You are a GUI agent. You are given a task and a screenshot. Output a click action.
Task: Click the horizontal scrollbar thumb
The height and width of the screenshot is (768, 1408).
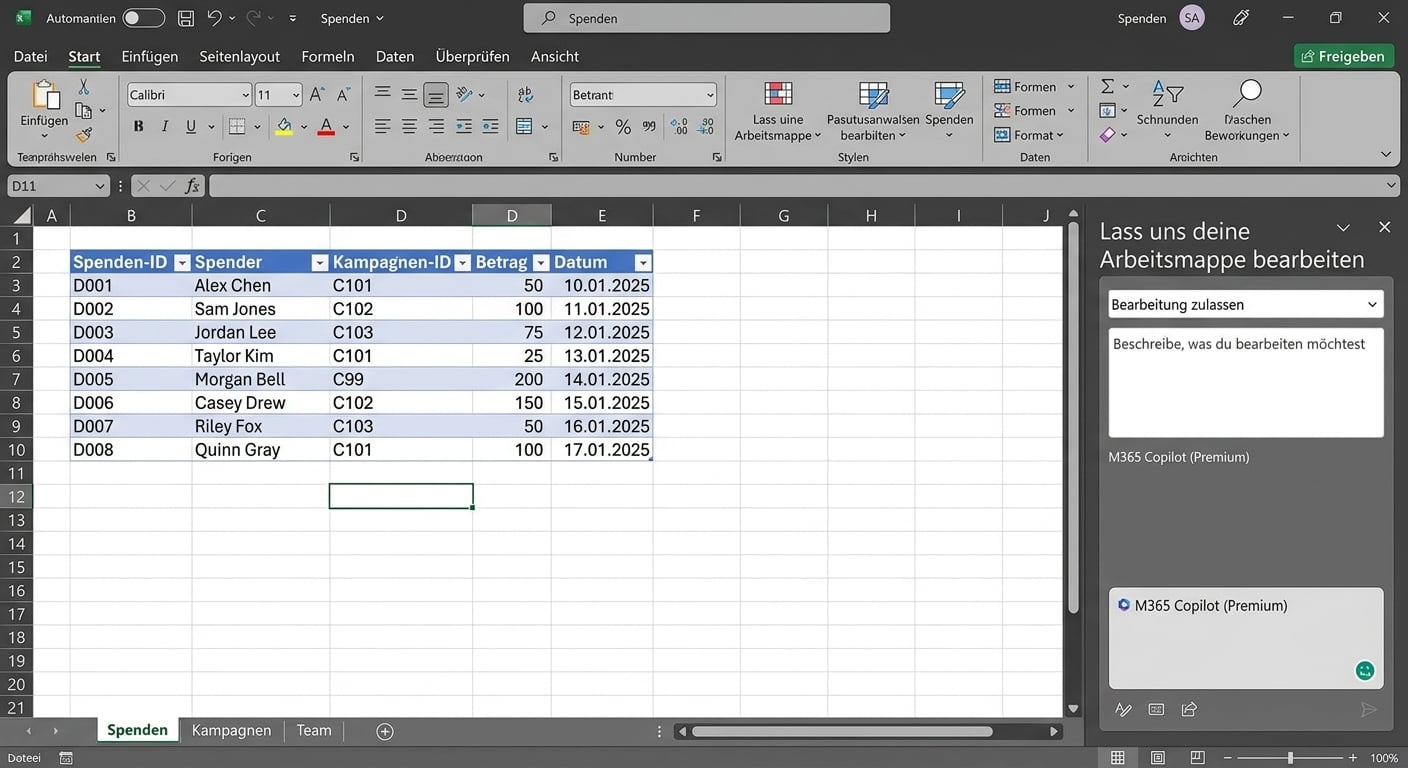tap(842, 731)
